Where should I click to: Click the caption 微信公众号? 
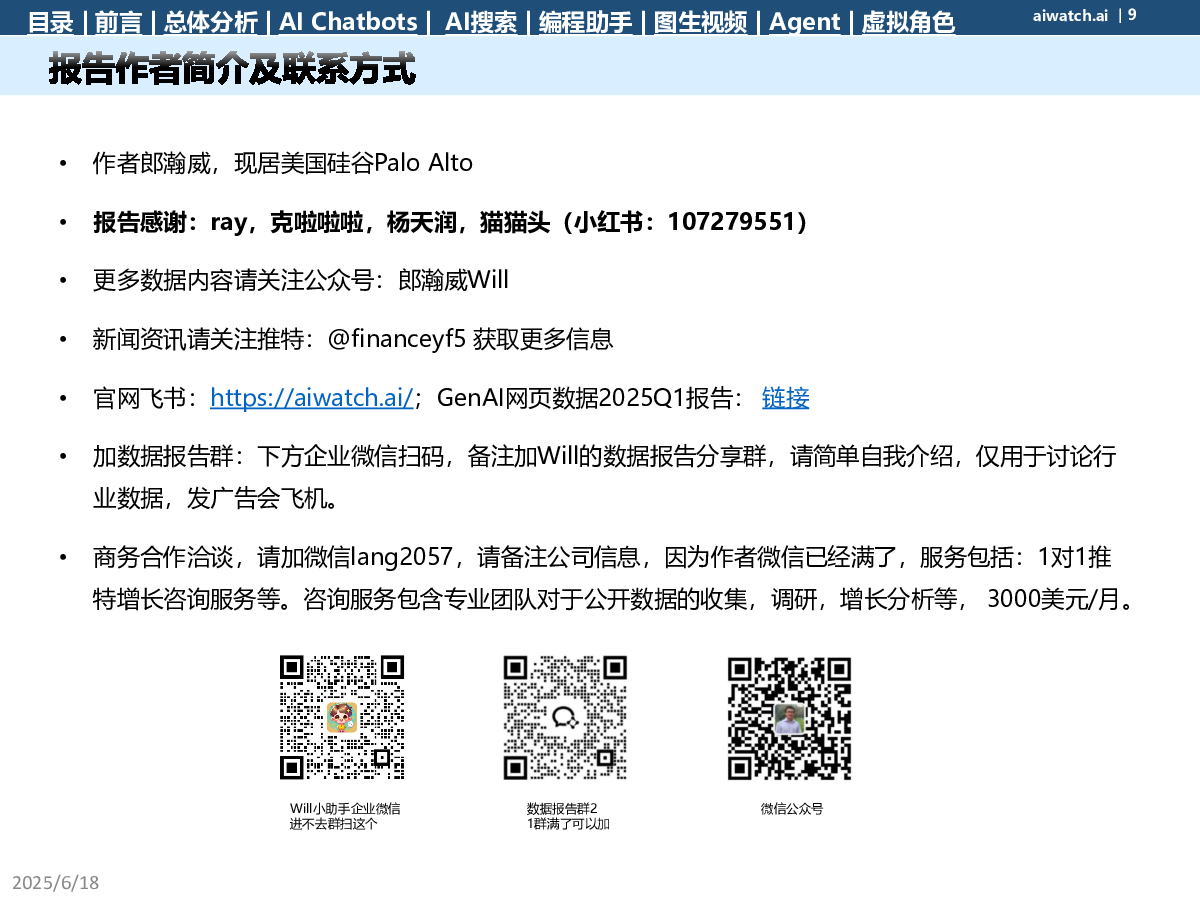(792, 809)
